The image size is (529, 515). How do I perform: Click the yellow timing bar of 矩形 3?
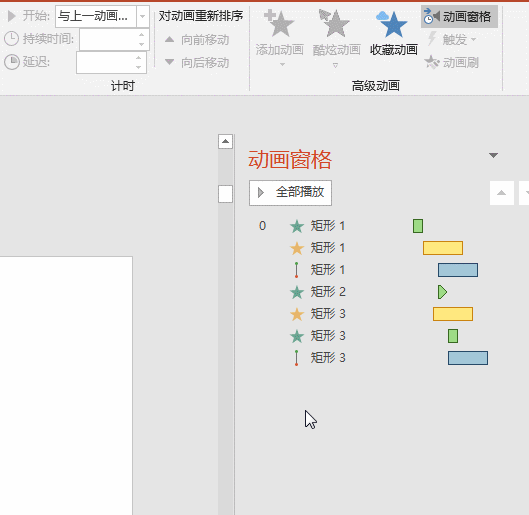click(453, 314)
